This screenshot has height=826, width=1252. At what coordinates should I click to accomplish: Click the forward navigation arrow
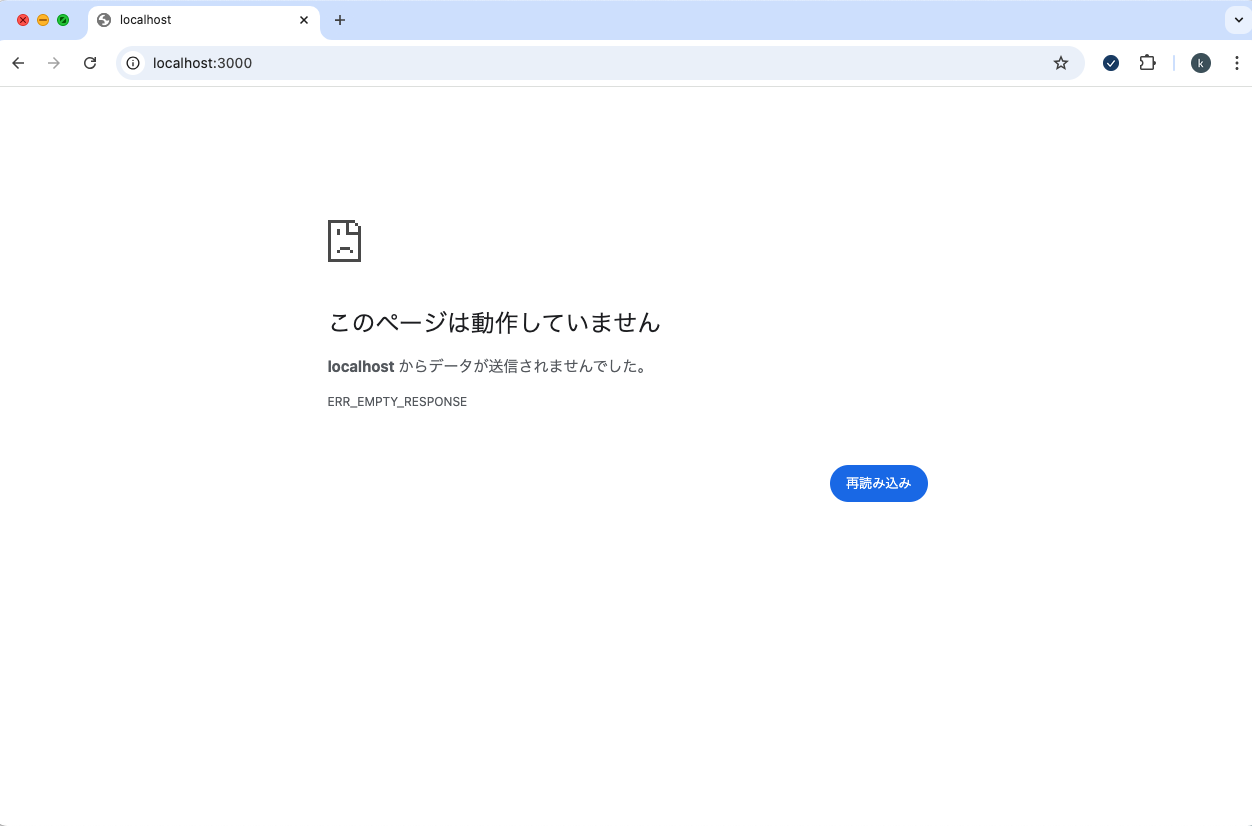54,63
